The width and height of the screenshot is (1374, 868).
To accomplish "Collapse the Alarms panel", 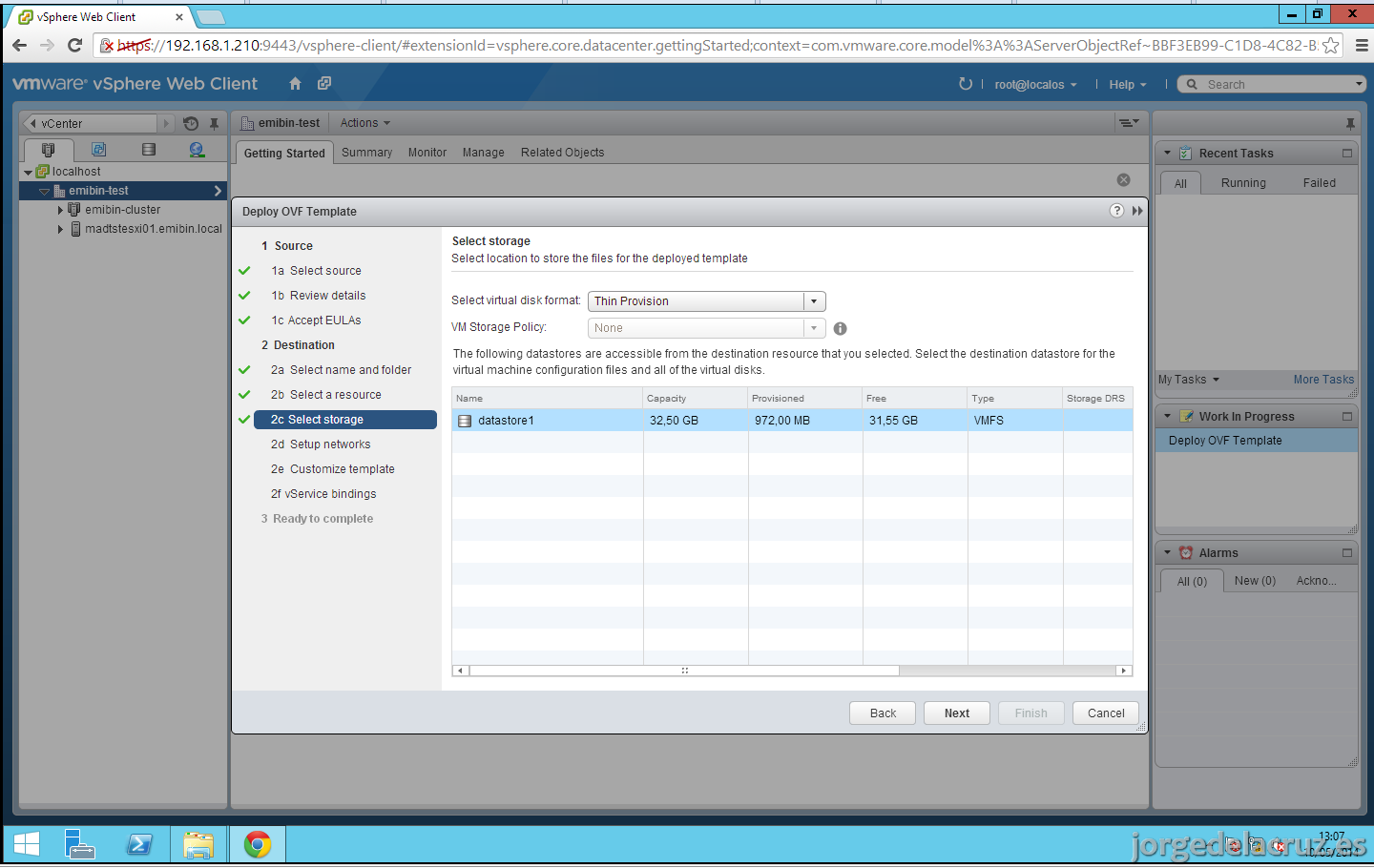I will [x=1167, y=552].
